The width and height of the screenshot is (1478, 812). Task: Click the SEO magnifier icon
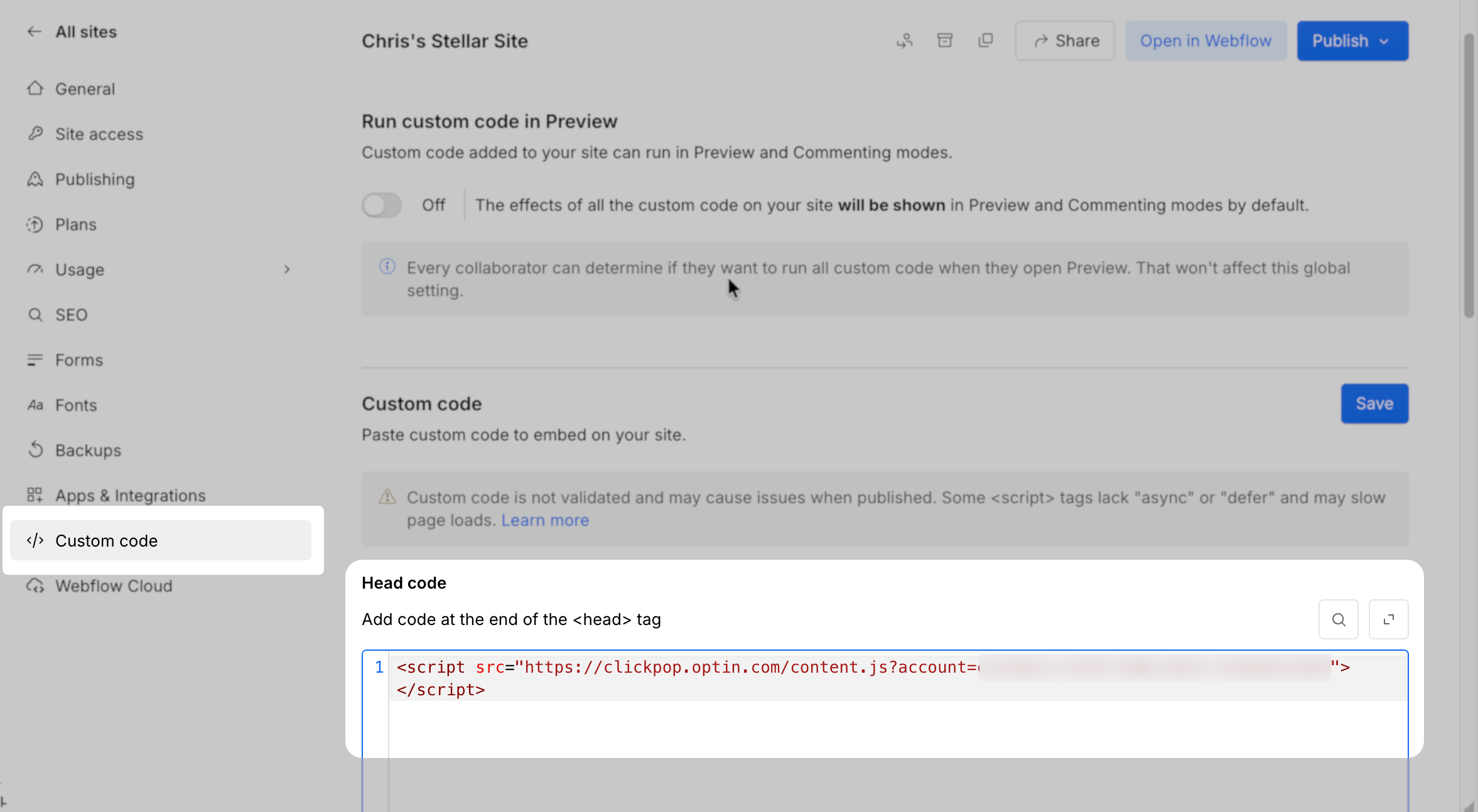click(x=35, y=314)
